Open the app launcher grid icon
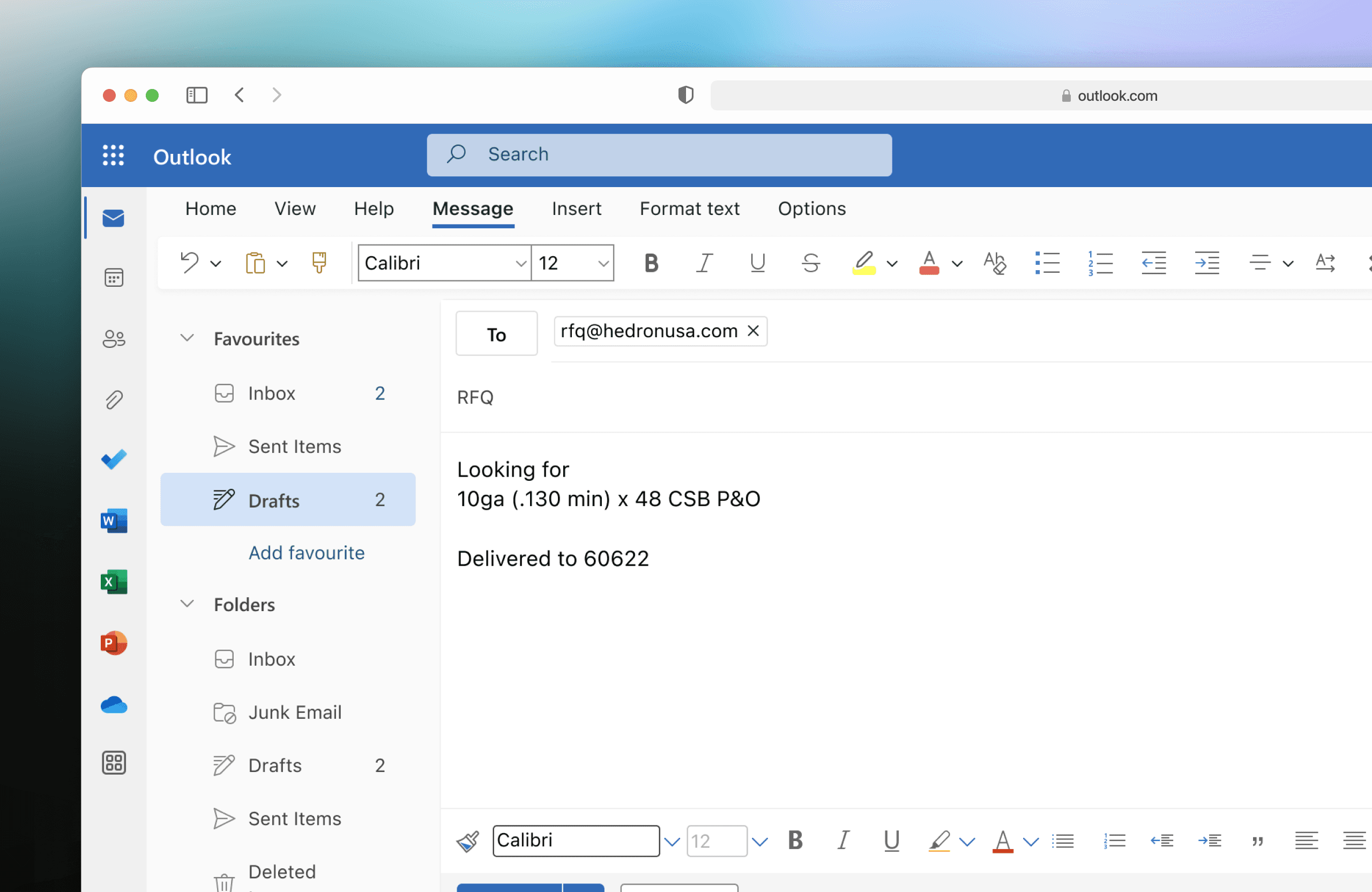Viewport: 1372px width, 892px height. pos(113,155)
